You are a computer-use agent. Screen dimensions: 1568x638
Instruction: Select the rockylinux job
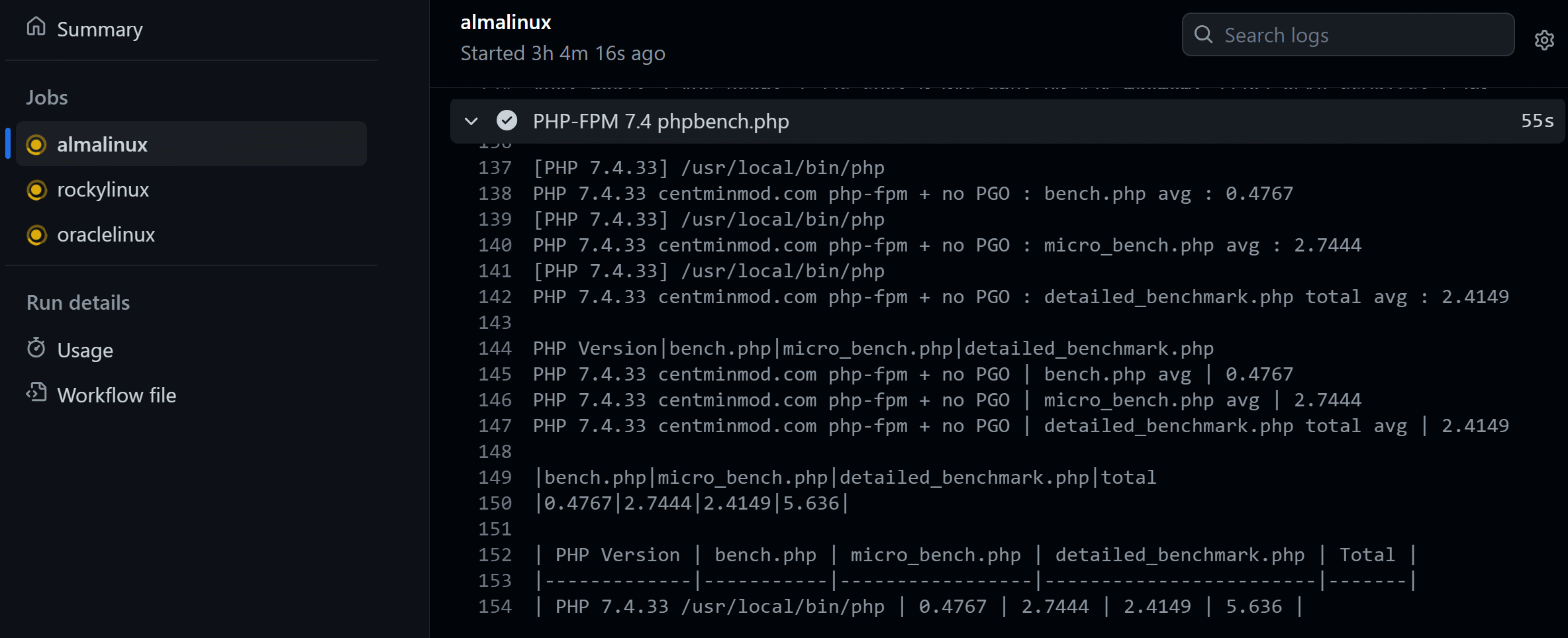pos(191,189)
